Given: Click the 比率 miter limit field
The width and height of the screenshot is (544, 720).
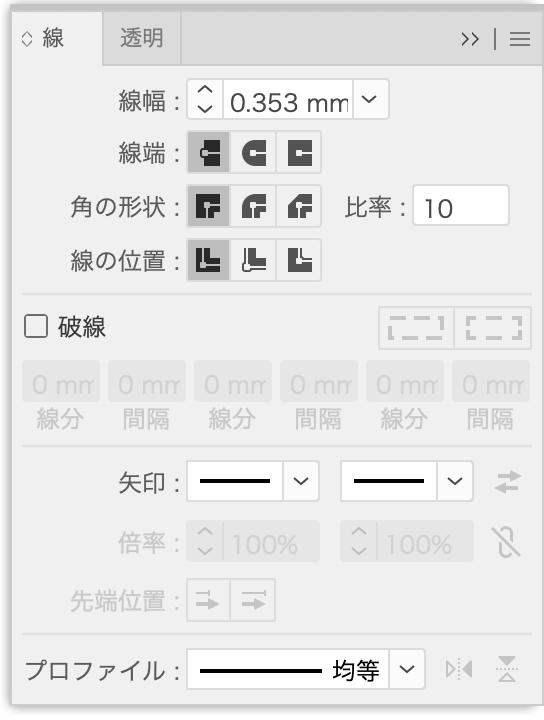Looking at the screenshot, I should point(460,205).
